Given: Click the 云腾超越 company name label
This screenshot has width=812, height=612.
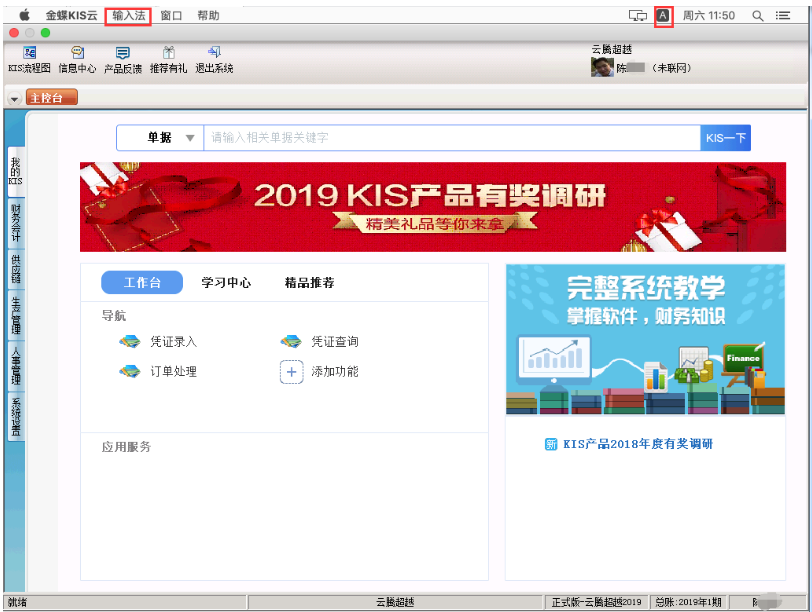Looking at the screenshot, I should tap(612, 50).
